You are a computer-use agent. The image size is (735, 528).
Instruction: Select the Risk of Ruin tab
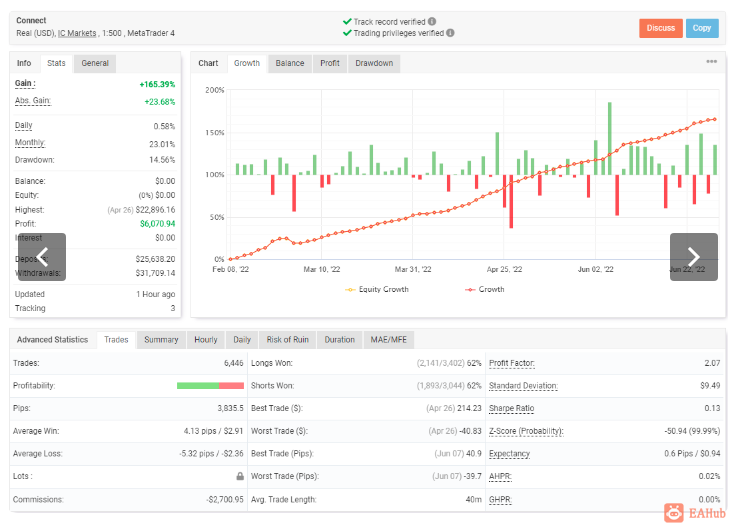click(287, 339)
